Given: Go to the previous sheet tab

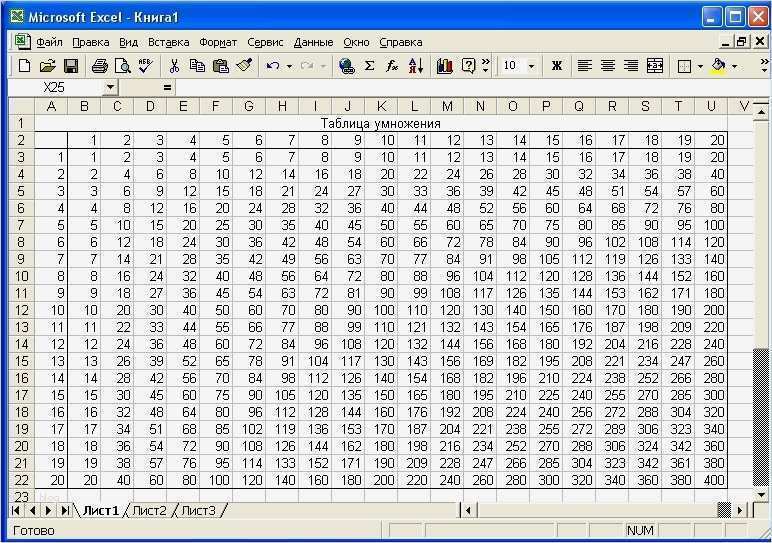Looking at the screenshot, I should 32,511.
